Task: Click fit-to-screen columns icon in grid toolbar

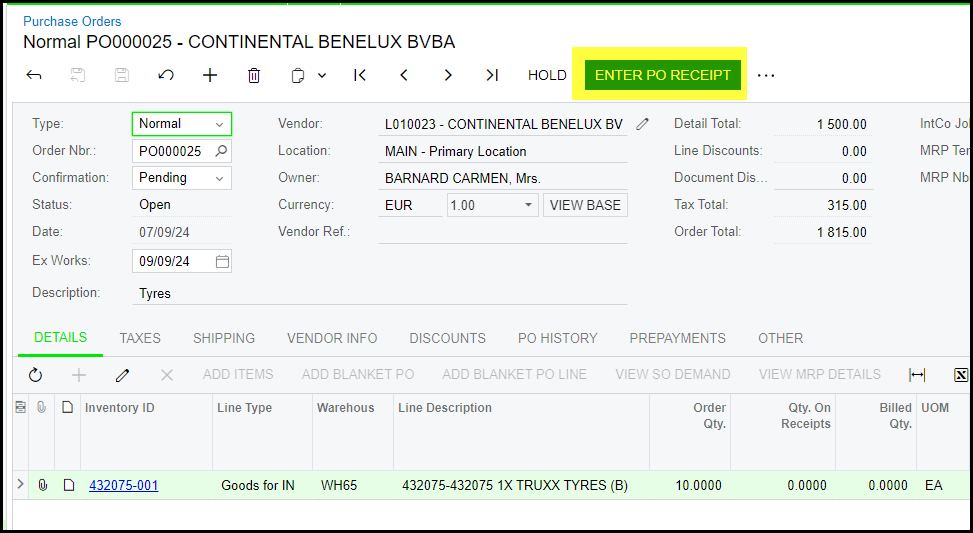Action: (x=917, y=375)
